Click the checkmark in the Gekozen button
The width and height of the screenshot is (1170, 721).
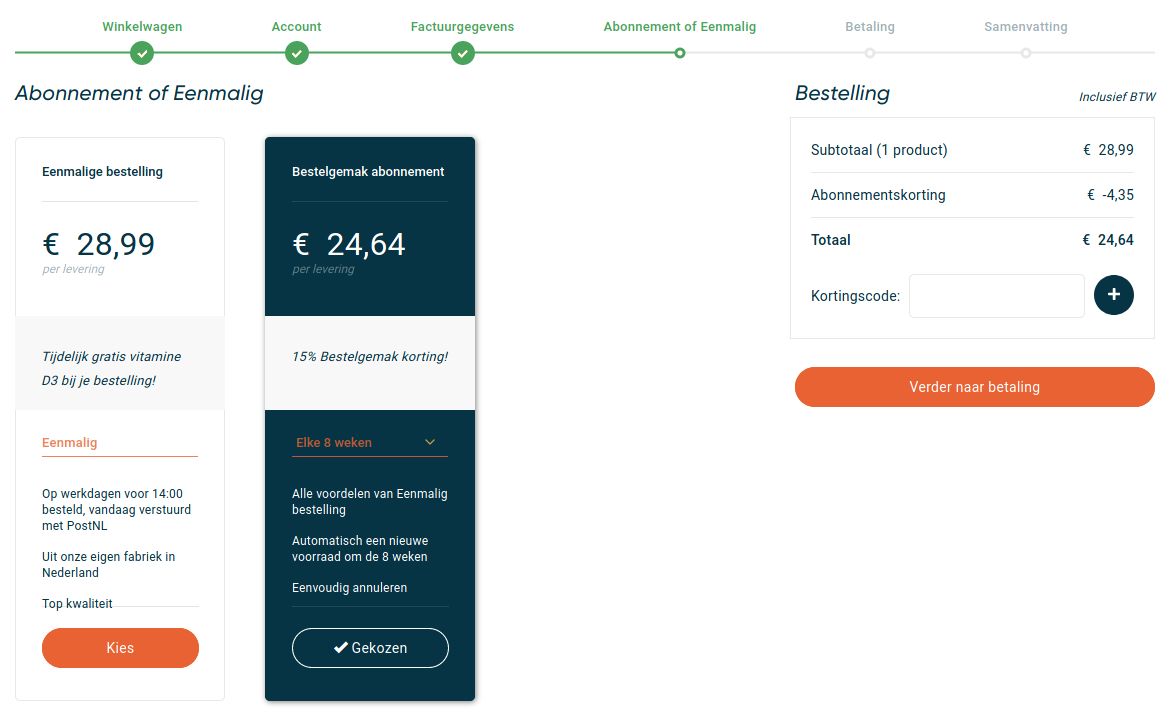(x=341, y=648)
